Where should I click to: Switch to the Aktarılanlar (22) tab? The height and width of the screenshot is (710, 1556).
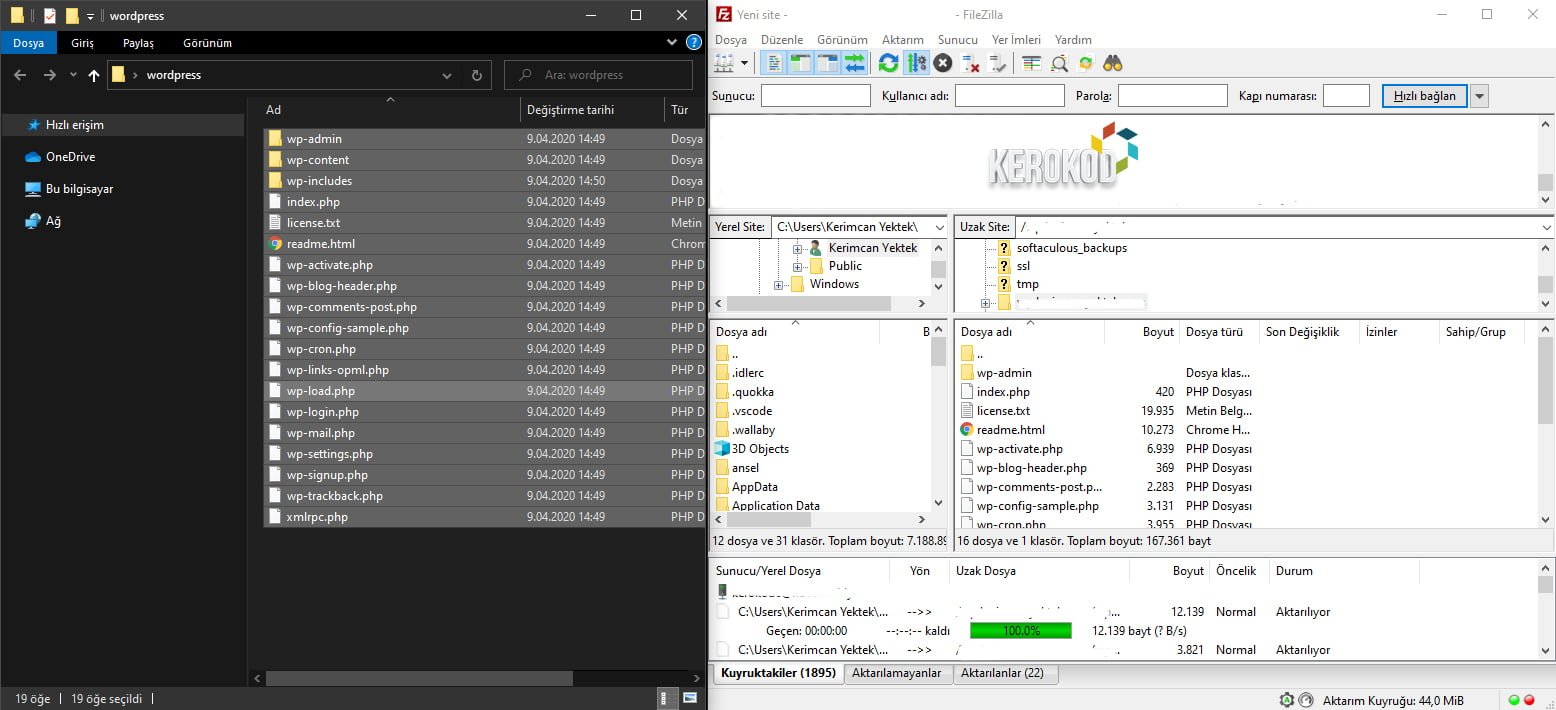pyautogui.click(x=1002, y=673)
